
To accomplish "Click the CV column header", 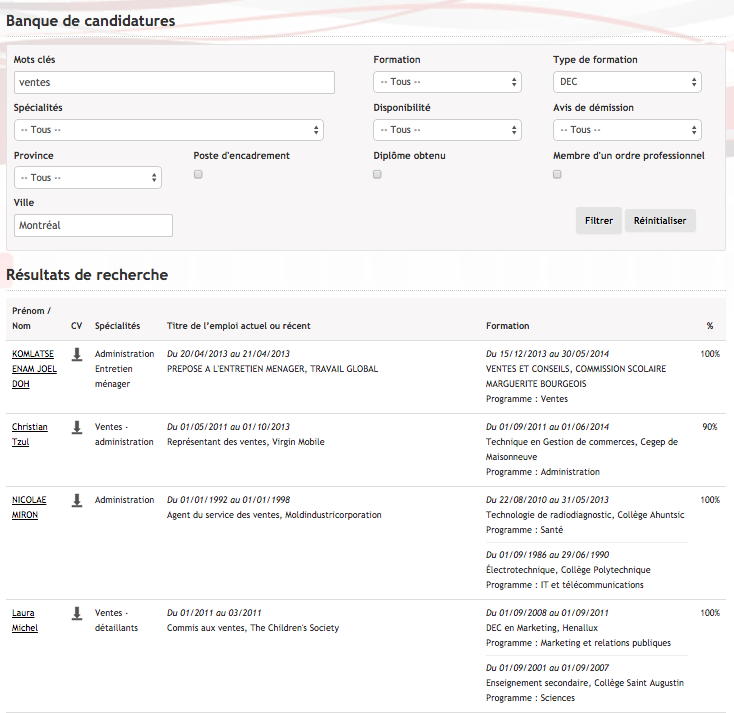I will 76,326.
